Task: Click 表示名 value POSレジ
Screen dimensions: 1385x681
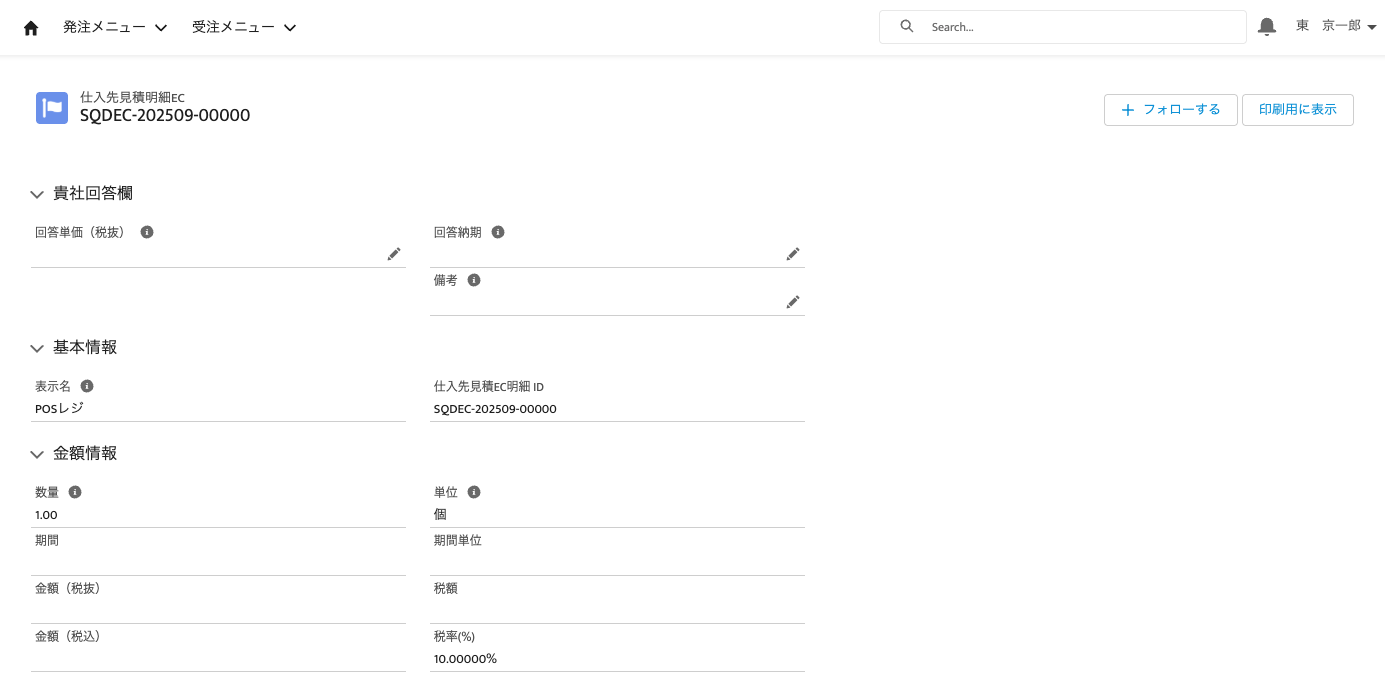Action: coord(59,409)
